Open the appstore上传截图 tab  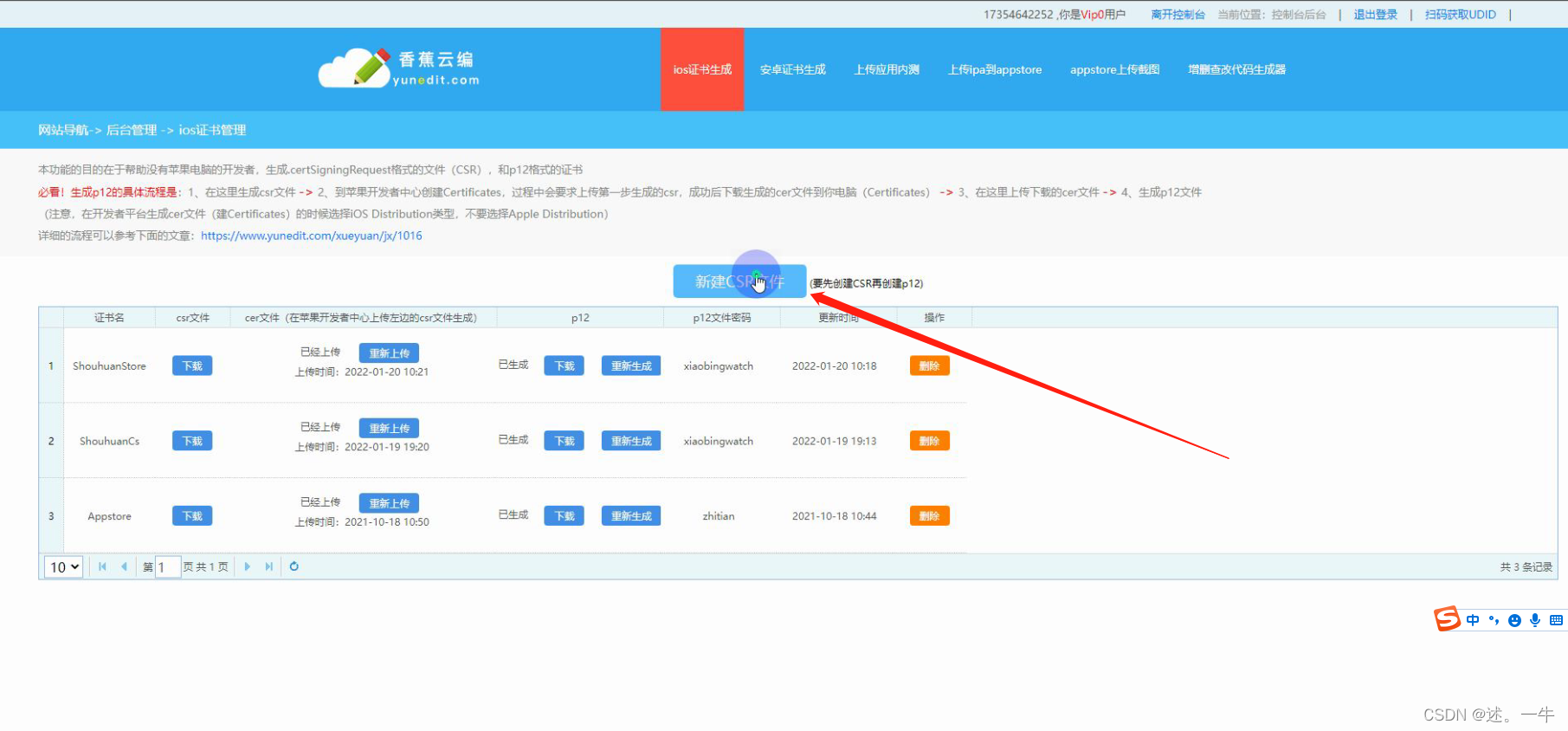click(1114, 69)
